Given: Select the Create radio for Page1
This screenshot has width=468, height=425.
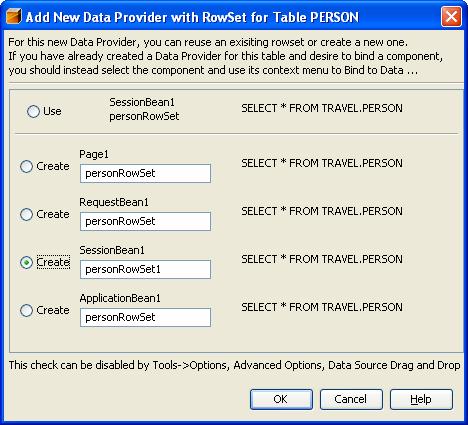Looking at the screenshot, I should pyautogui.click(x=26, y=166).
